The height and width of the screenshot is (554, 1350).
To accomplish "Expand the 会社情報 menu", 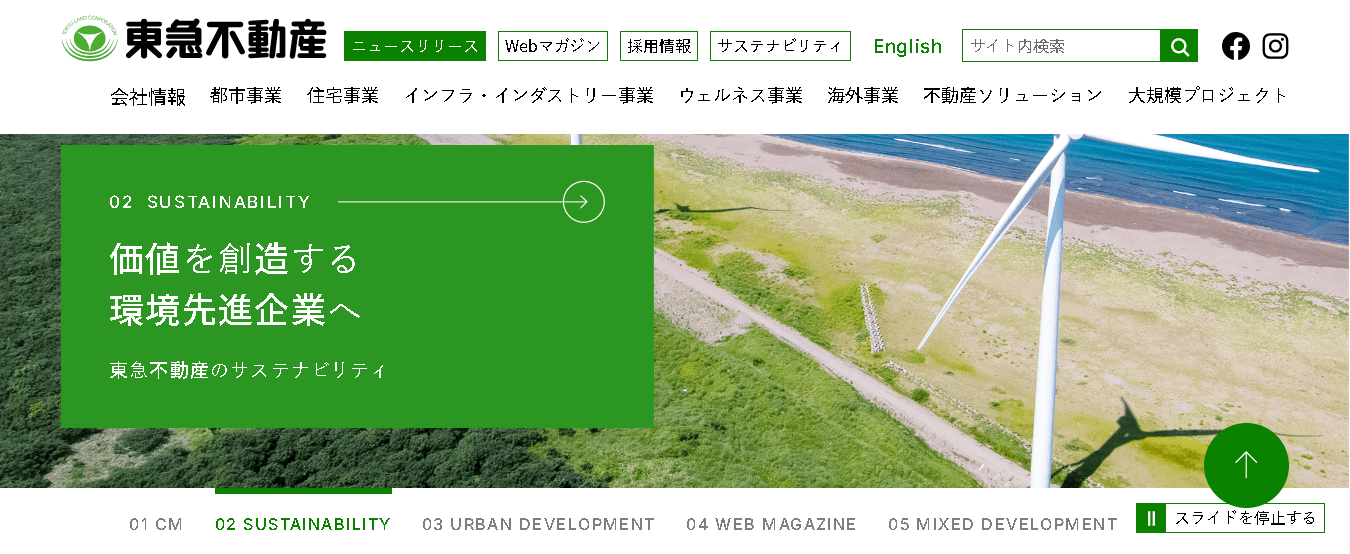I will point(148,96).
